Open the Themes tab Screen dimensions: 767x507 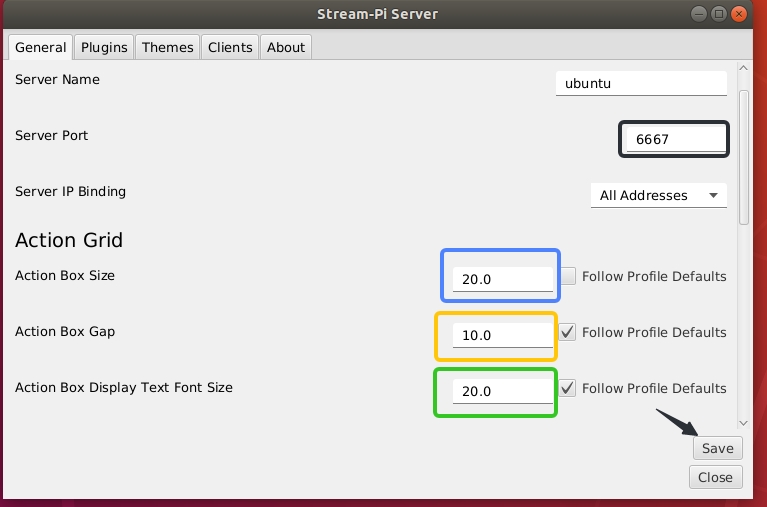click(x=168, y=47)
